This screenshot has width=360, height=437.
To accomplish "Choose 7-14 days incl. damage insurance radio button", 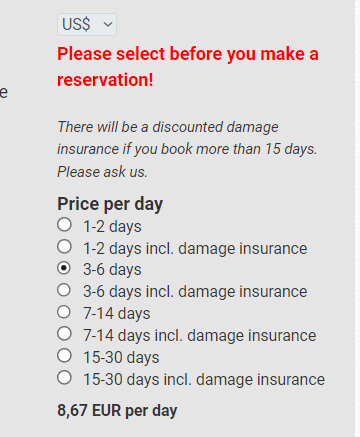I will [64, 334].
